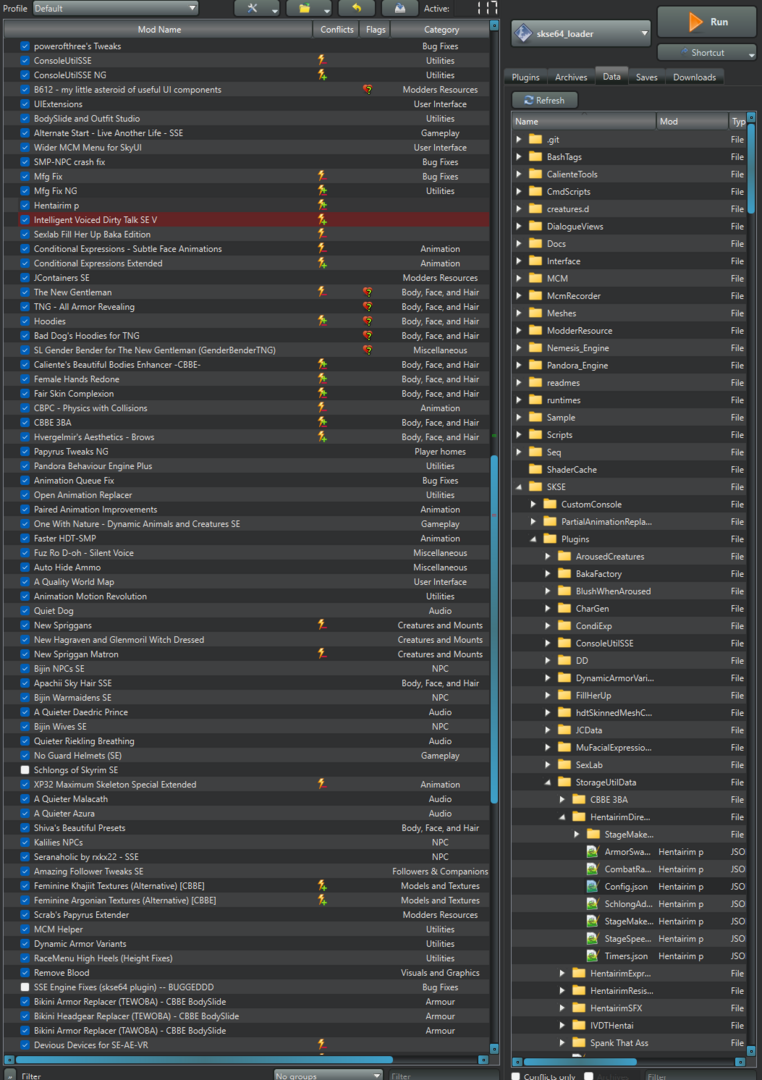
Task: Uncheck MCM Helper mod checkbox
Action: 25,929
